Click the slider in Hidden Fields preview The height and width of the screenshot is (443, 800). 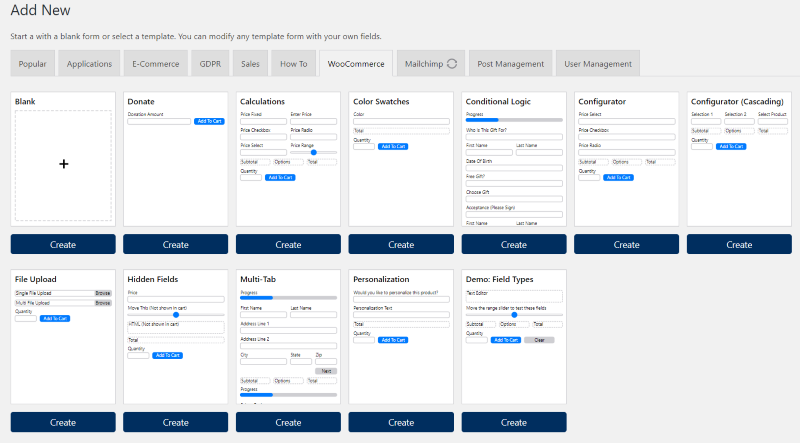[176, 315]
